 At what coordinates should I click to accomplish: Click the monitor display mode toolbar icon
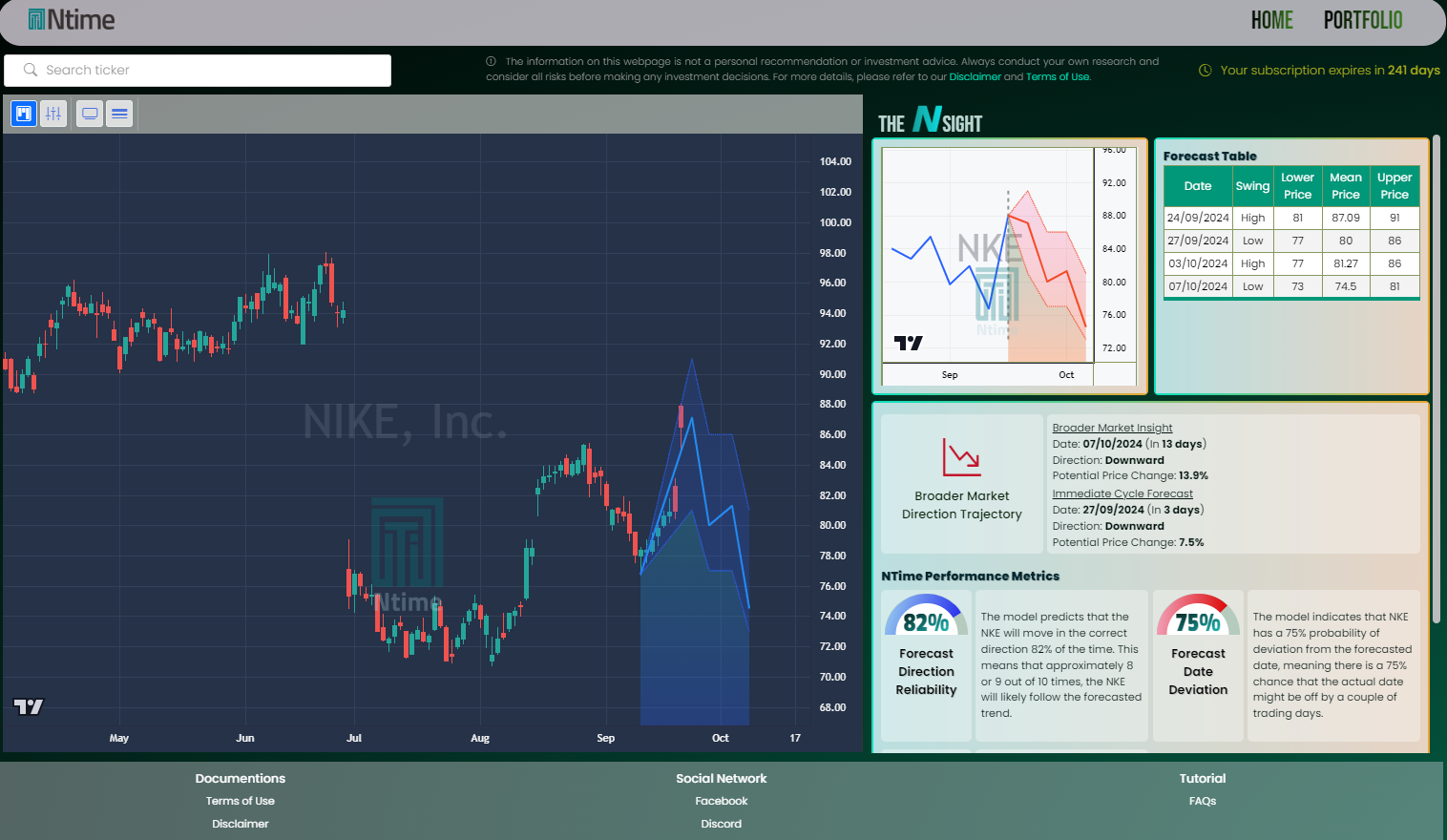[x=90, y=114]
